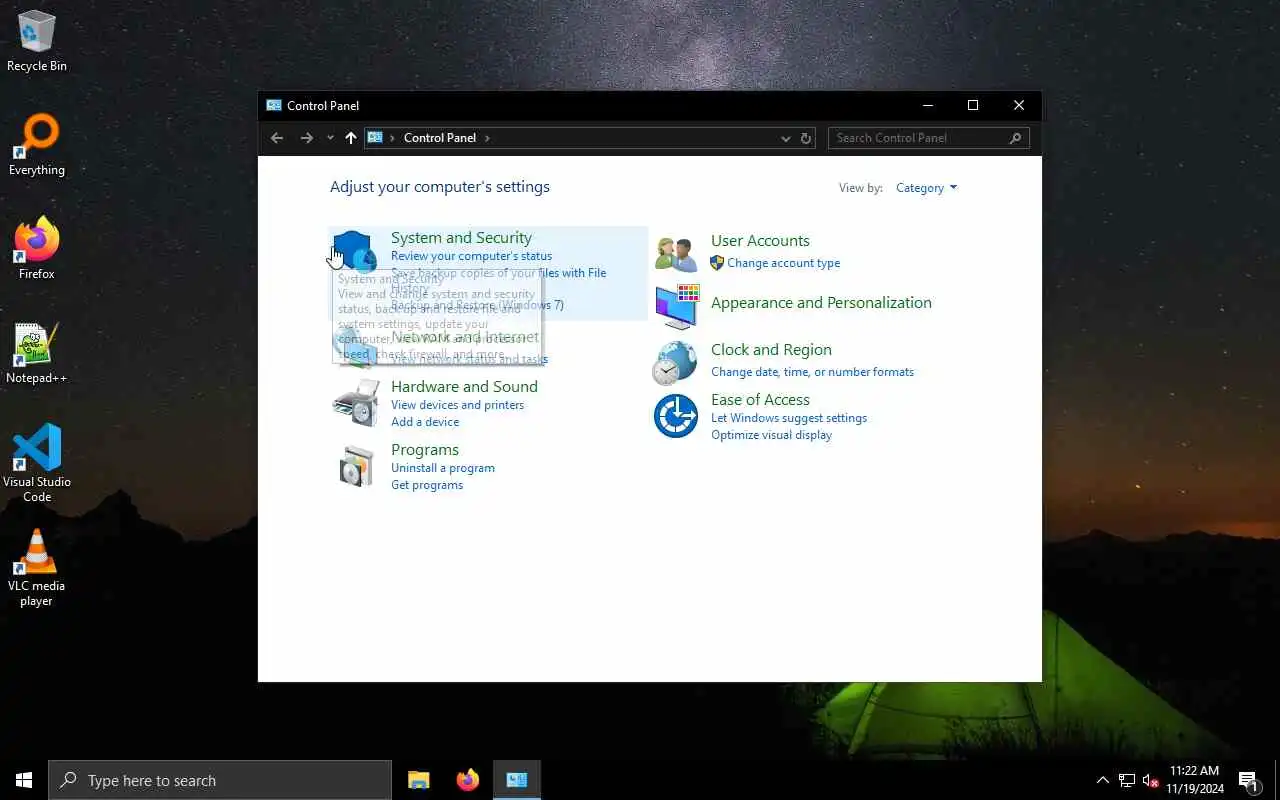
Task: Open Visual Studio Code desktop shortcut
Action: (x=37, y=463)
